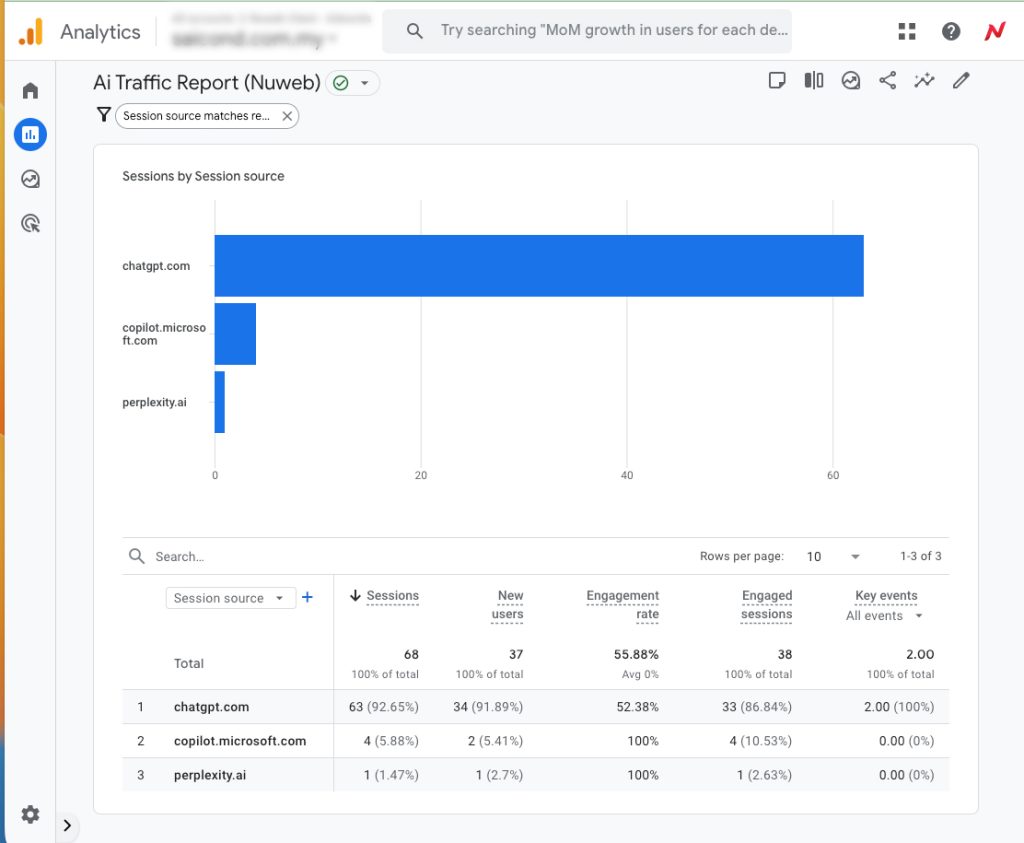Expand the Key events All events dropdown
1024x843 pixels.
[884, 616]
